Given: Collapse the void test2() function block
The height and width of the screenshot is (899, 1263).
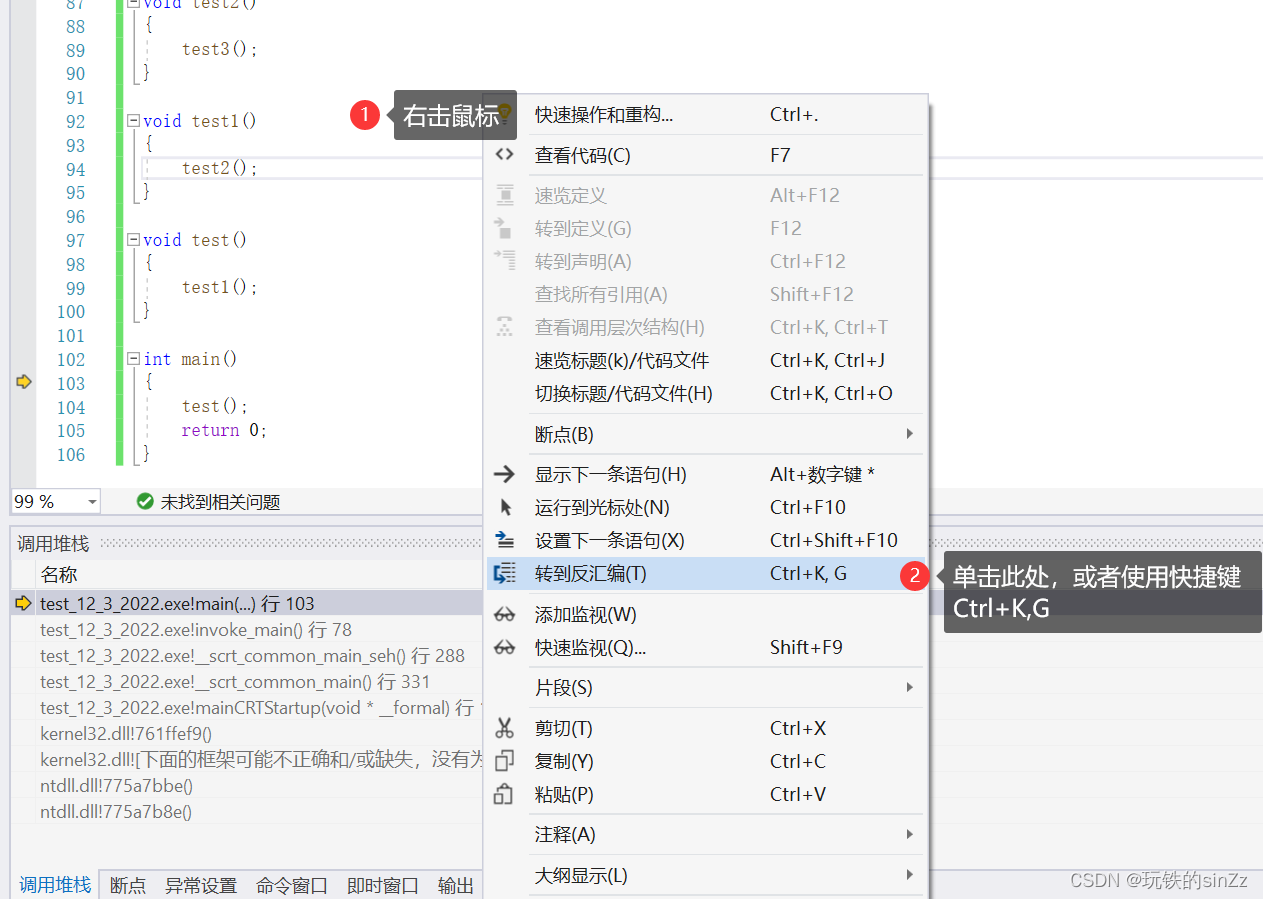Looking at the screenshot, I should tap(134, 3).
